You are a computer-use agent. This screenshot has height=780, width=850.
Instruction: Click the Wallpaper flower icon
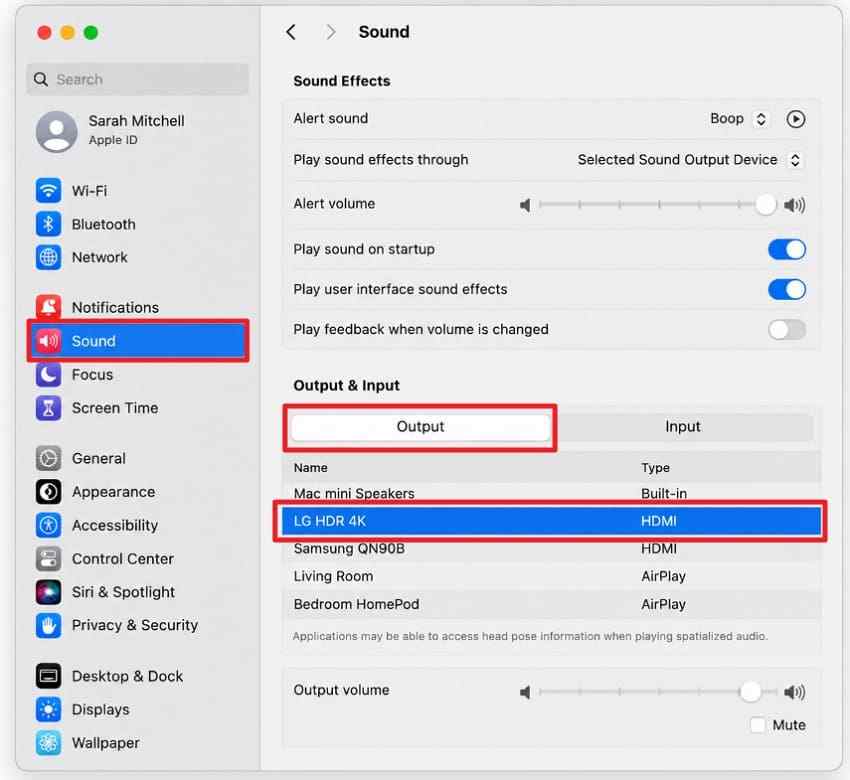click(48, 743)
